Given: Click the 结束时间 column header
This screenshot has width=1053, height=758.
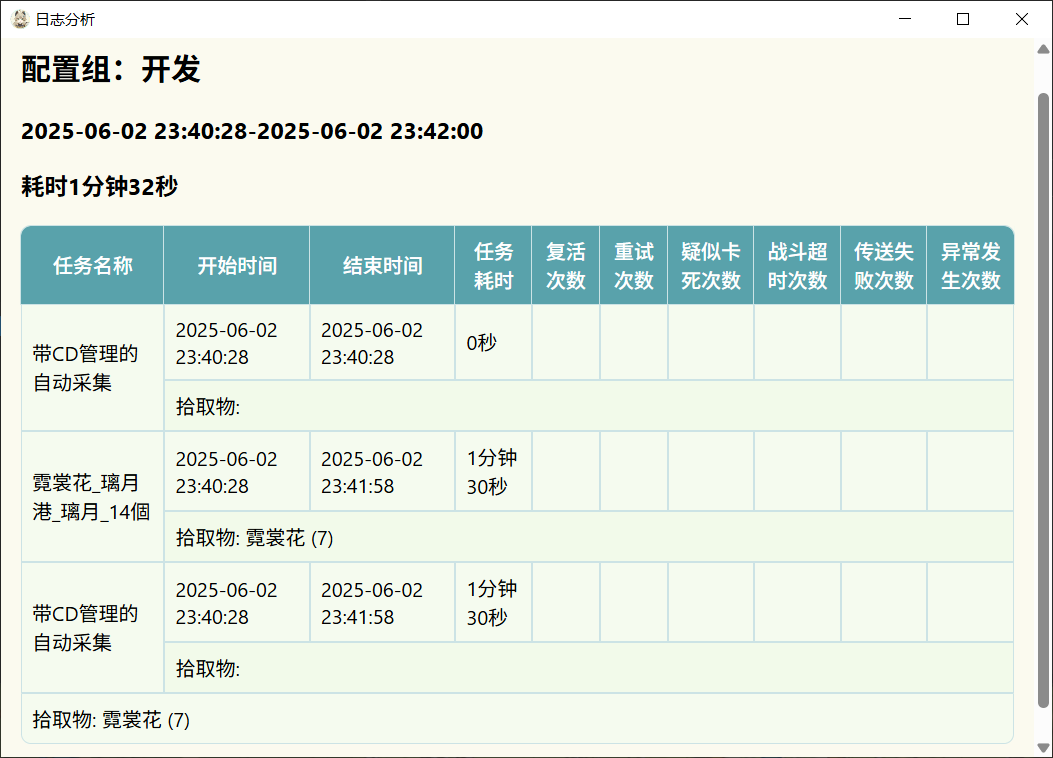Looking at the screenshot, I should [x=382, y=265].
